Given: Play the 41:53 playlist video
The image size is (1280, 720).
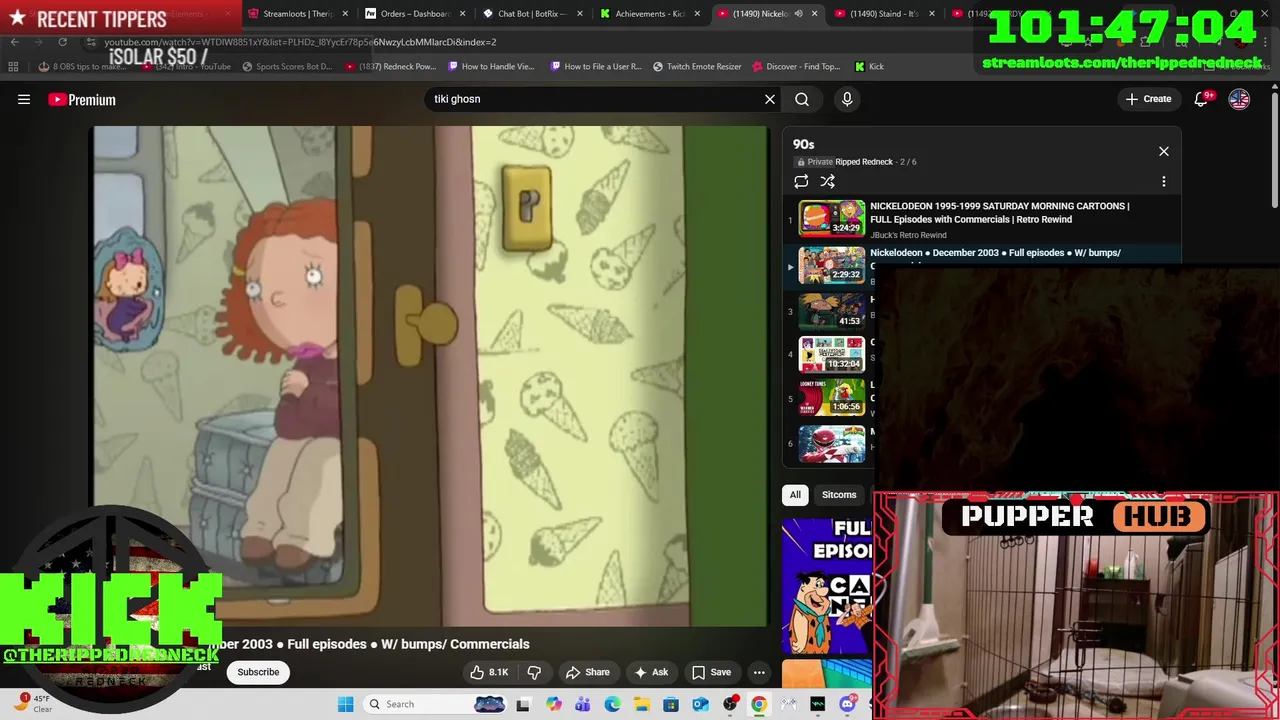Looking at the screenshot, I should (x=831, y=310).
